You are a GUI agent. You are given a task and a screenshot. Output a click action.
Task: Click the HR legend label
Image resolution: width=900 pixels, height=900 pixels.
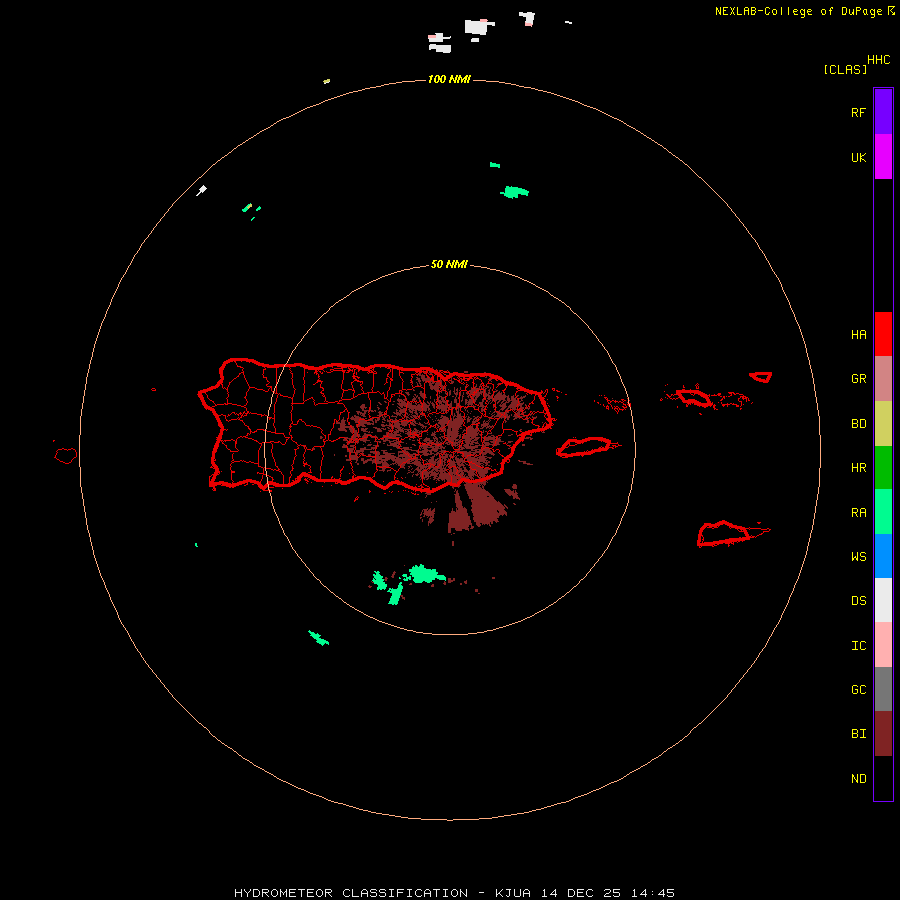click(x=858, y=468)
